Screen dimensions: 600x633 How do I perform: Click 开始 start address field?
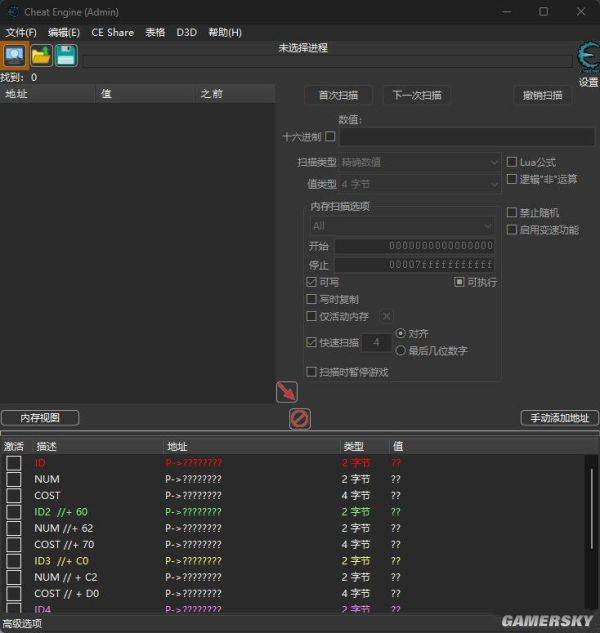pos(415,245)
